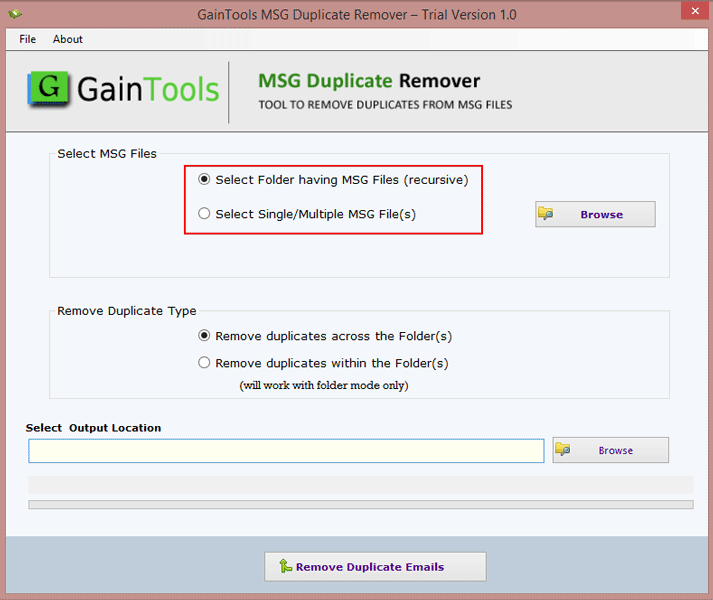
Task: Open the About menu
Action: coord(68,39)
